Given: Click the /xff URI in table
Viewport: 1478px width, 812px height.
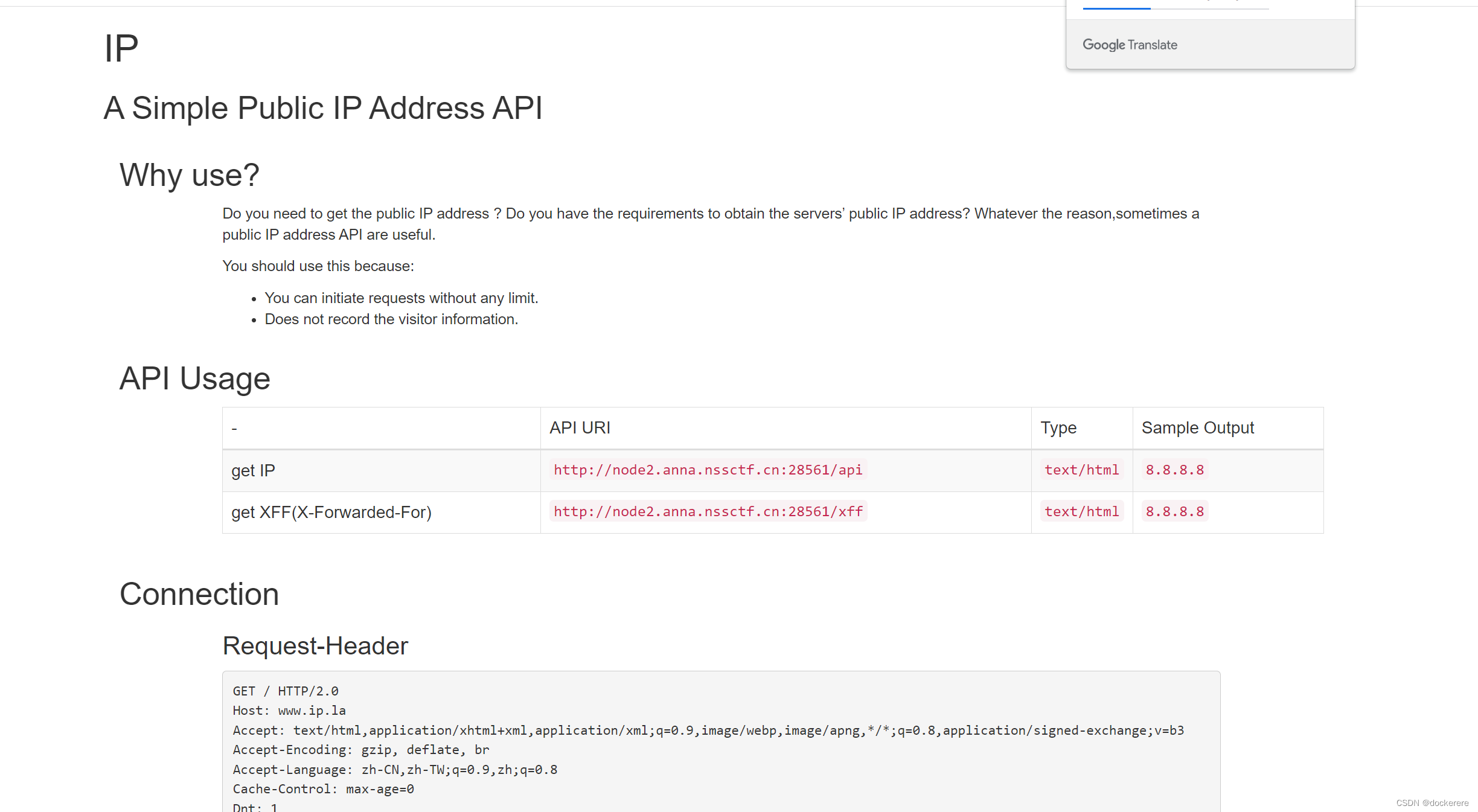Looking at the screenshot, I should tap(708, 511).
